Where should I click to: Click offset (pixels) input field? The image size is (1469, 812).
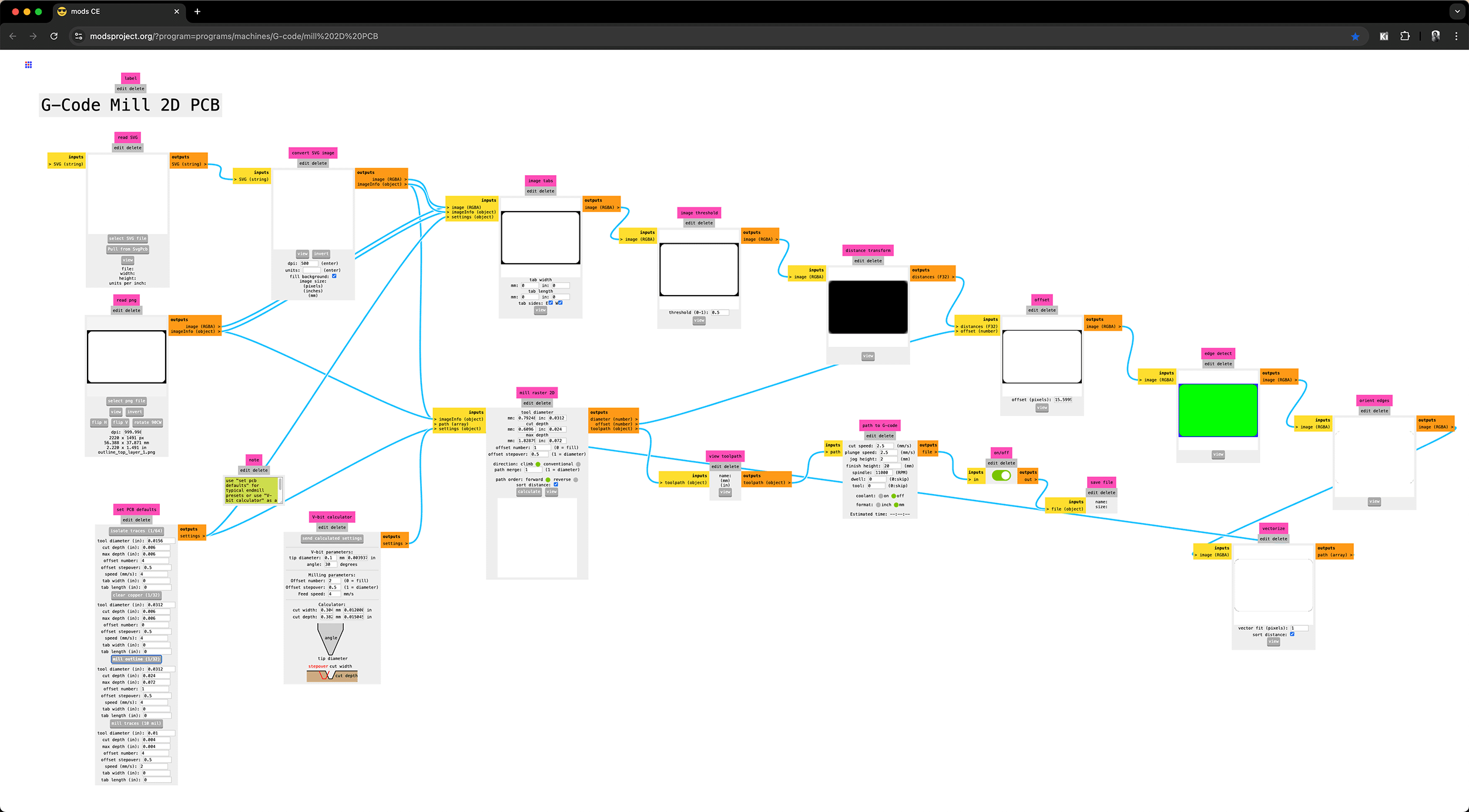pyautogui.click(x=1063, y=400)
